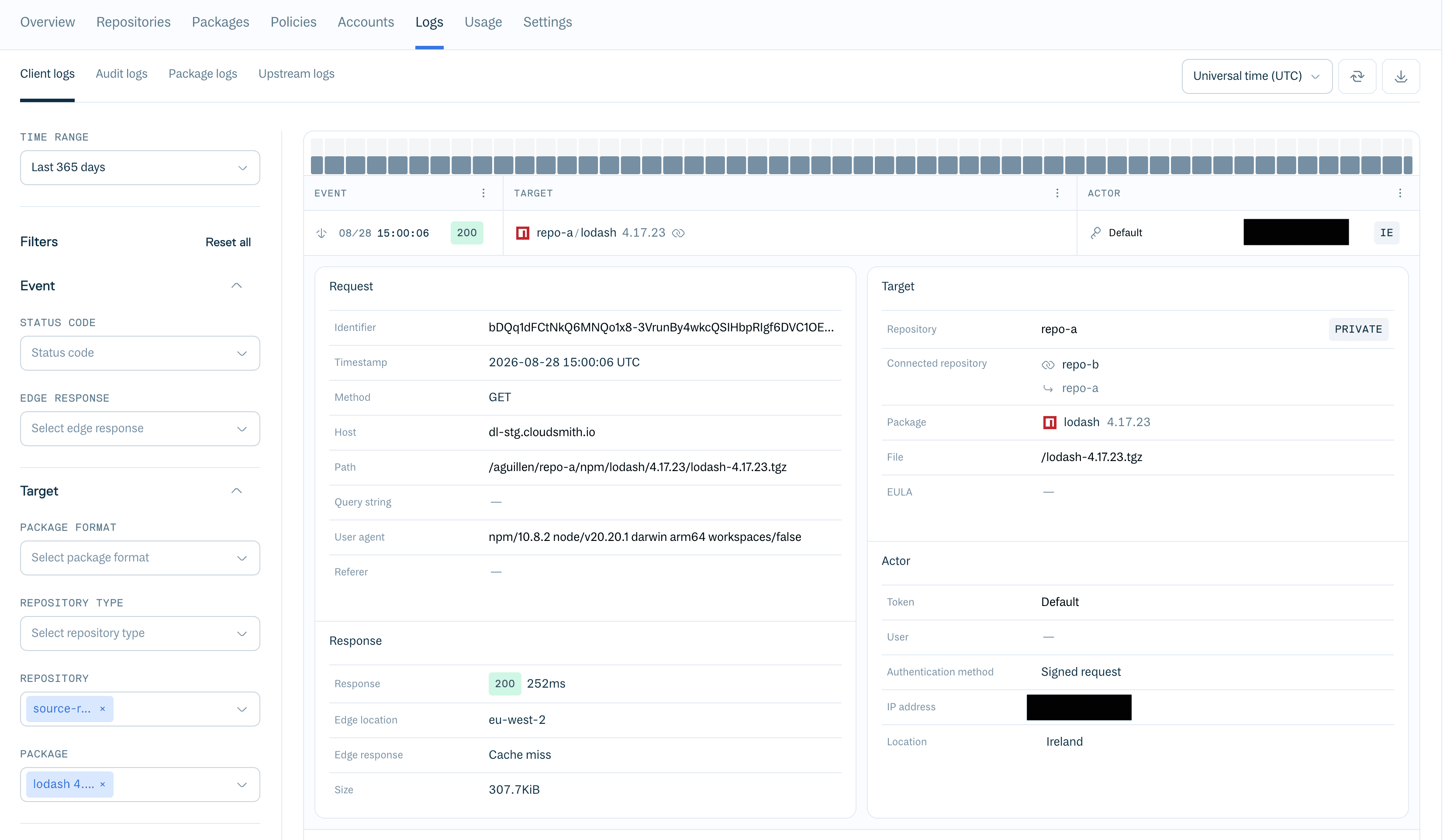Open the Repository filter dropdown arrow

(242, 709)
